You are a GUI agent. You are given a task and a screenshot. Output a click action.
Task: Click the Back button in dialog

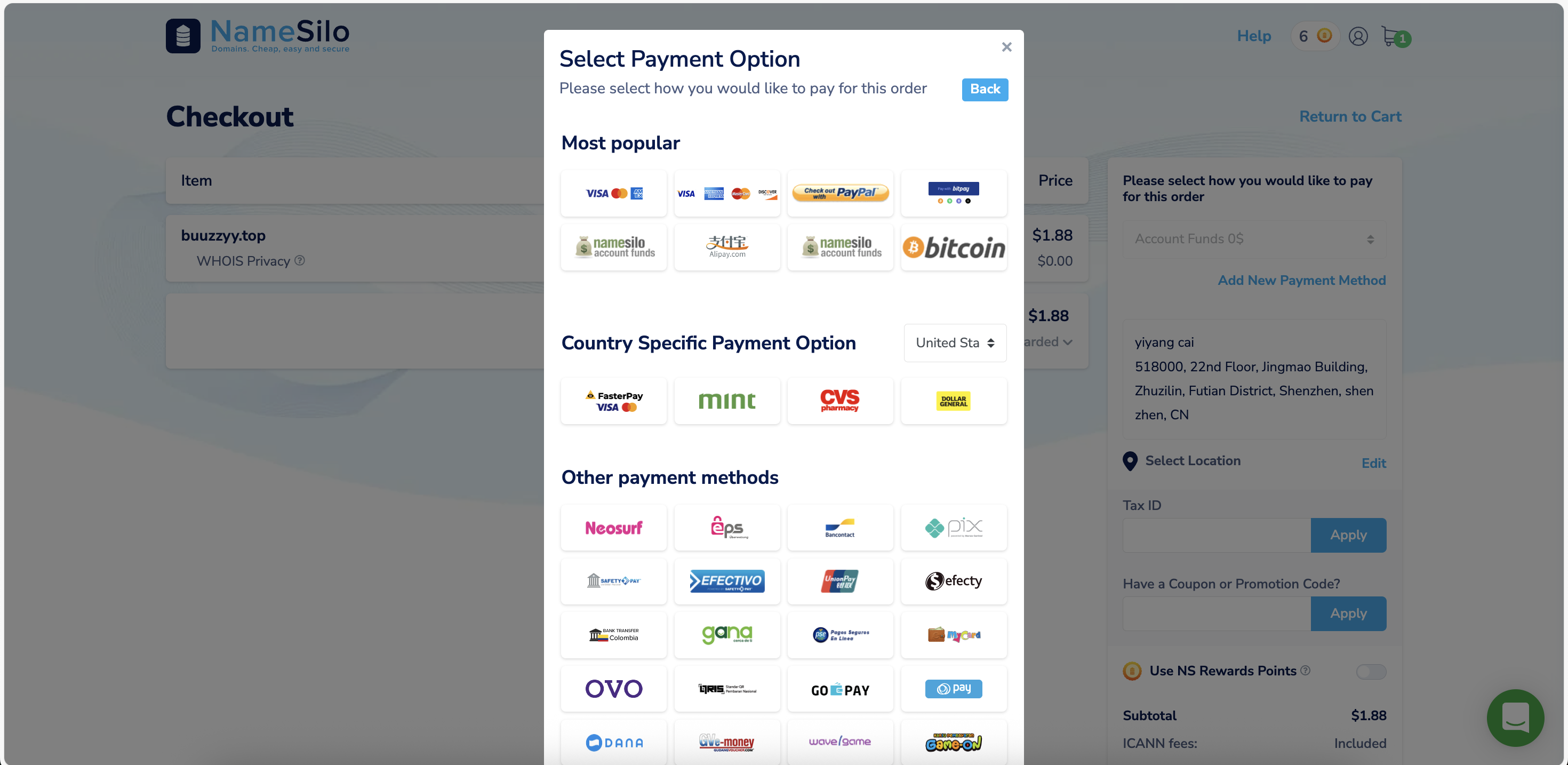click(984, 89)
